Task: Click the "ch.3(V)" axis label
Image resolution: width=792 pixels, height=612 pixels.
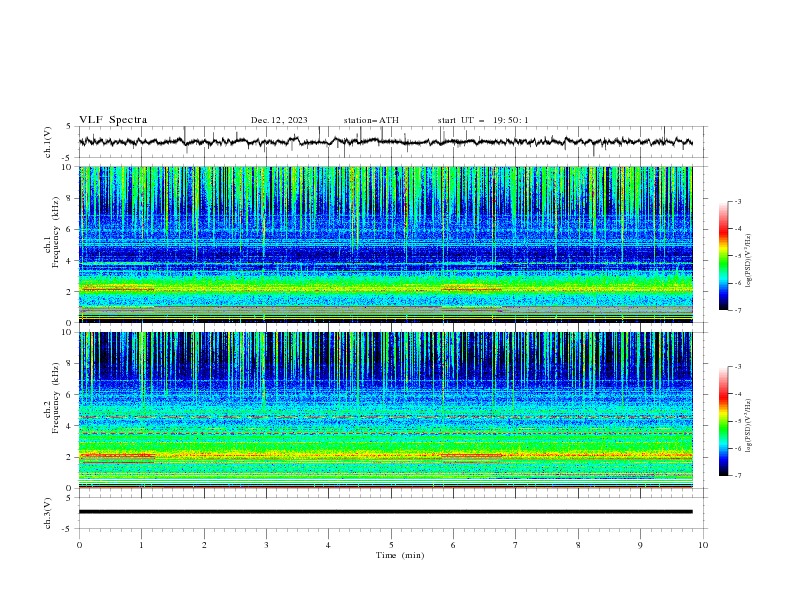Action: coord(48,514)
